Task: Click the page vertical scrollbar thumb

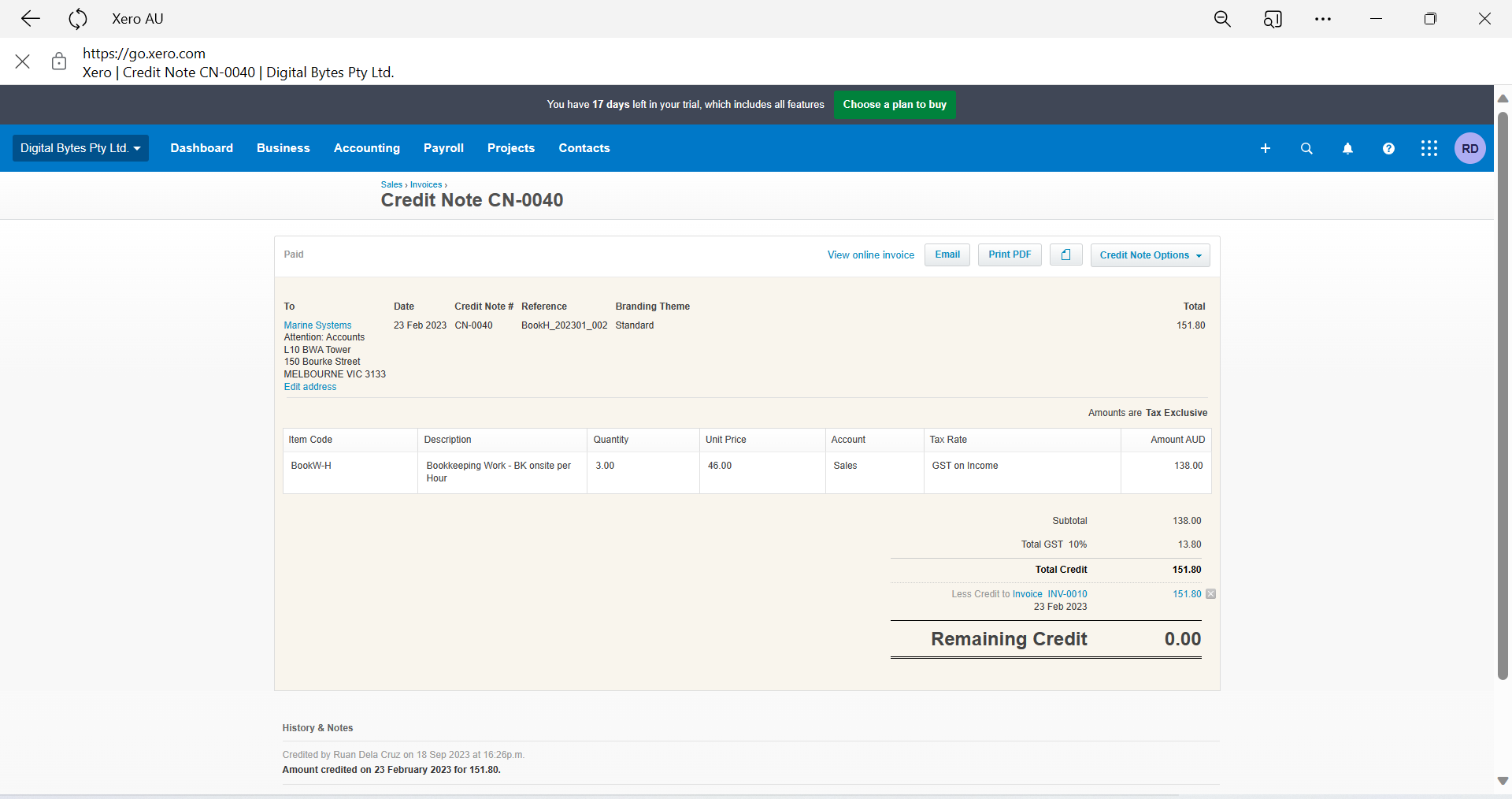Action: 1503,394
